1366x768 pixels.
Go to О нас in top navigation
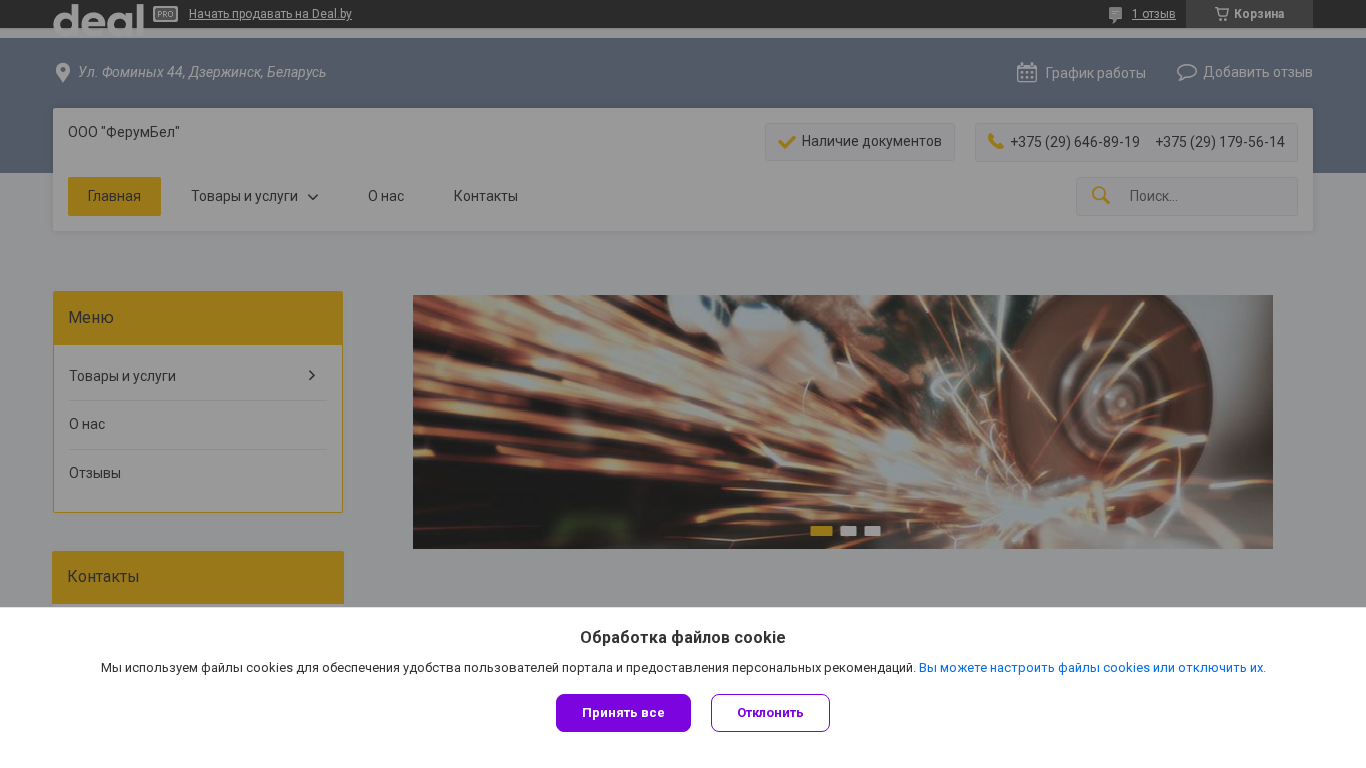coord(385,196)
